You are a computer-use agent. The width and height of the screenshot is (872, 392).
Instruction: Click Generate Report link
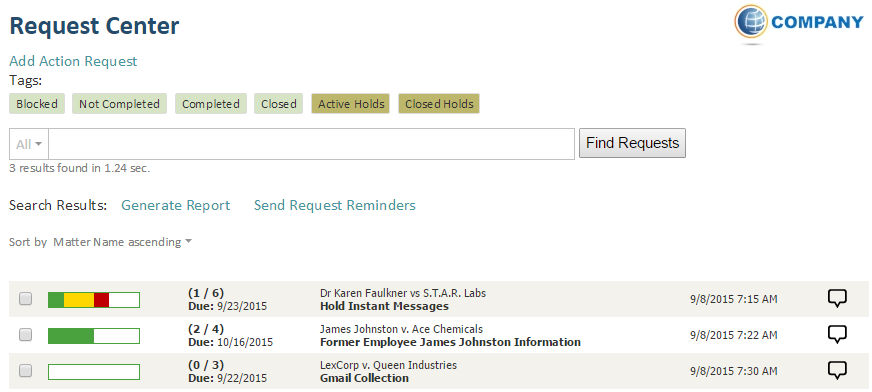point(176,205)
